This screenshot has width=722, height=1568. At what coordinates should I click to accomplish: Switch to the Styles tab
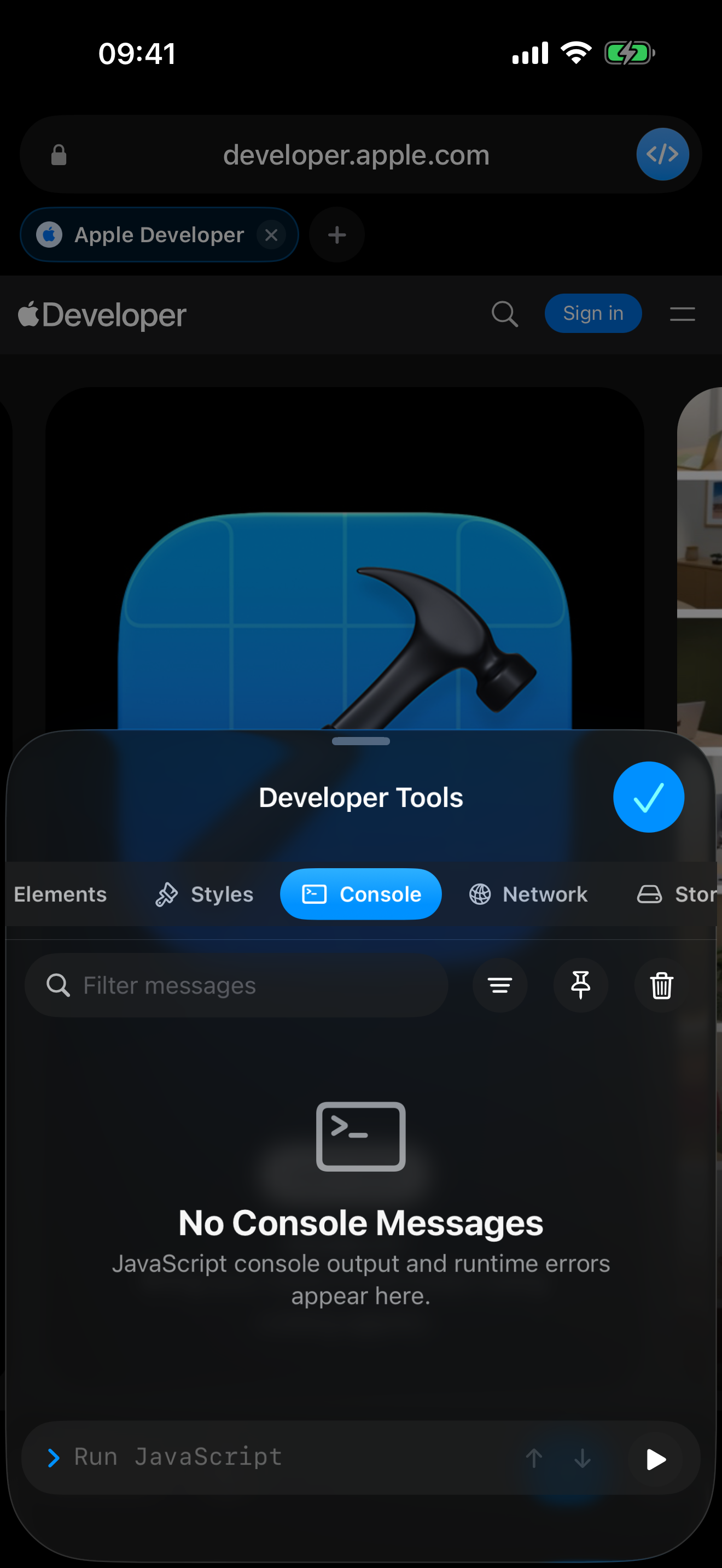pyautogui.click(x=204, y=894)
